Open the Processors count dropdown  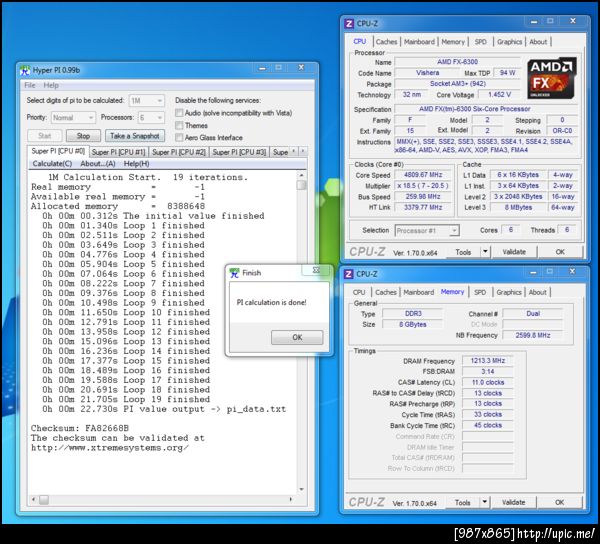pos(151,117)
